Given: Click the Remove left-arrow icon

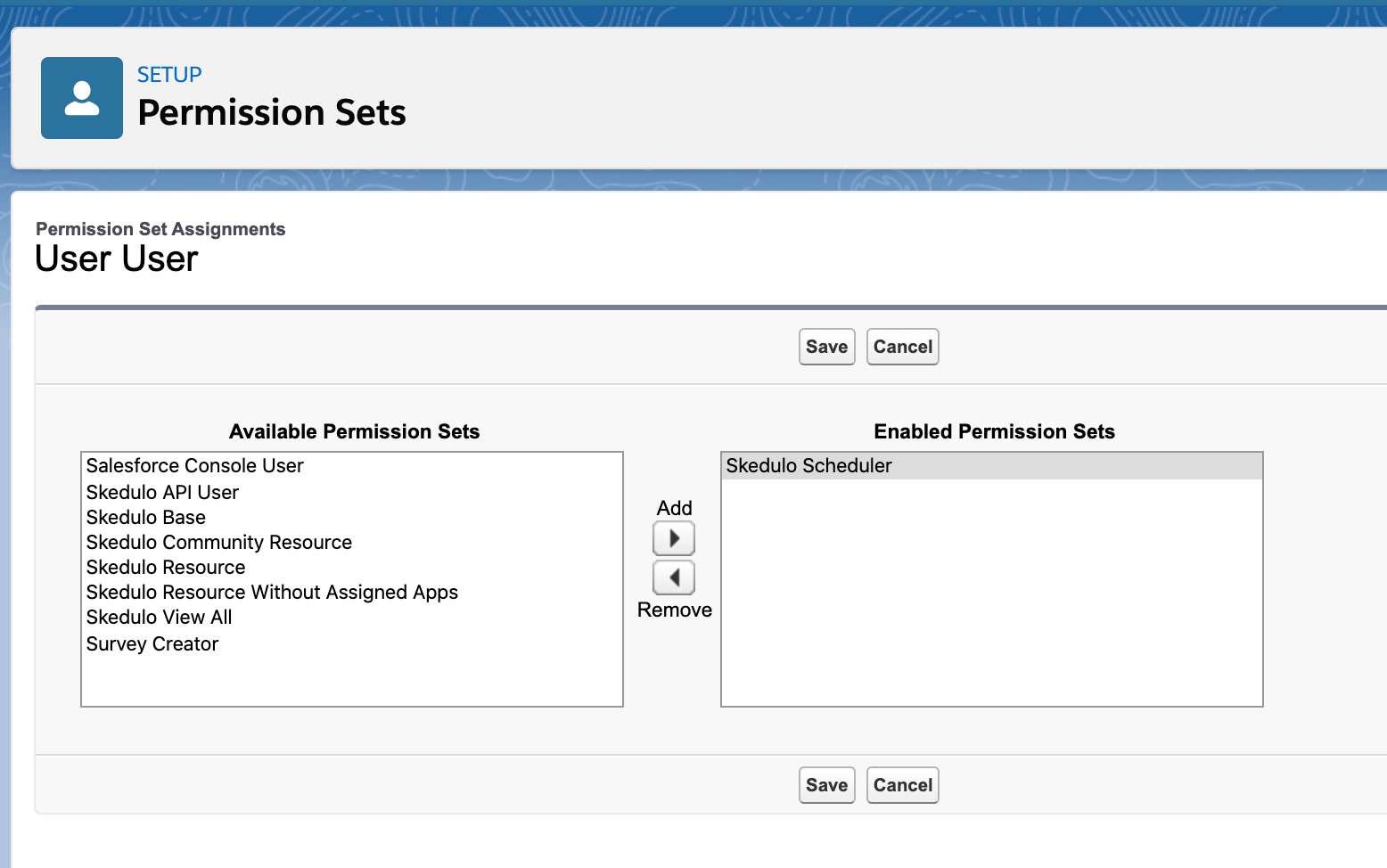Looking at the screenshot, I should [x=674, y=577].
